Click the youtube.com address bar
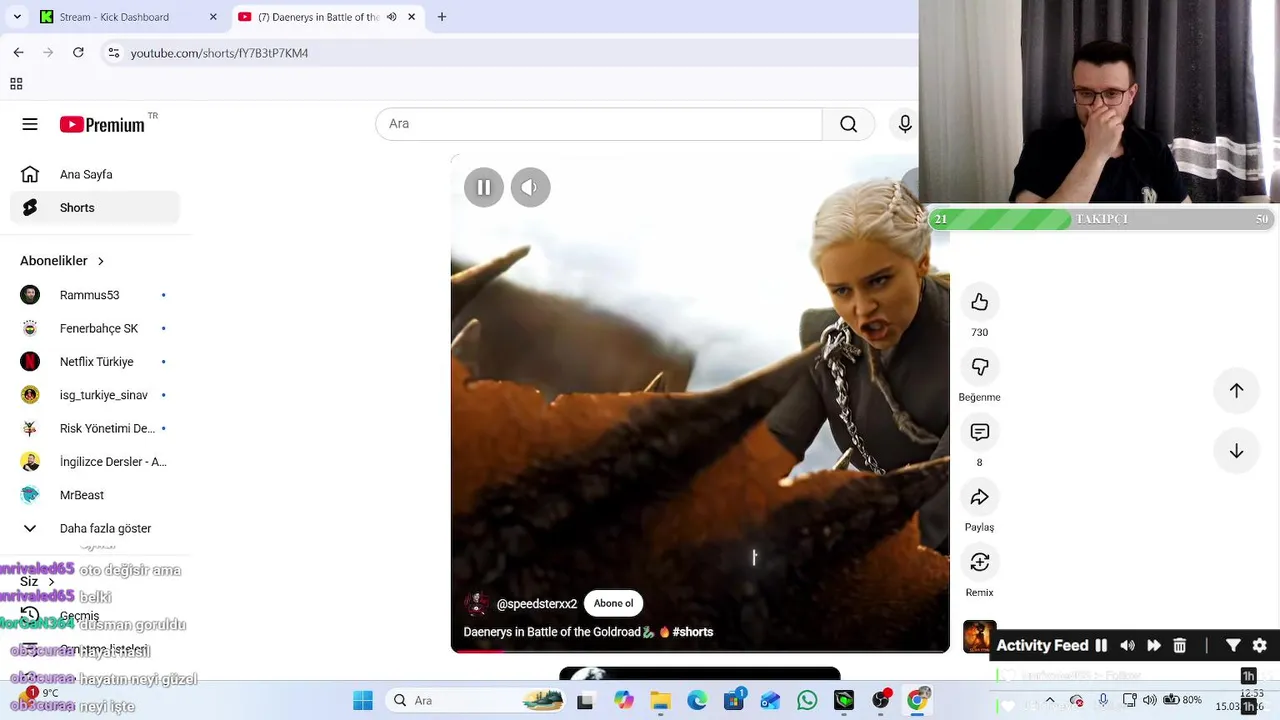This screenshot has width=1280, height=720. [510, 53]
